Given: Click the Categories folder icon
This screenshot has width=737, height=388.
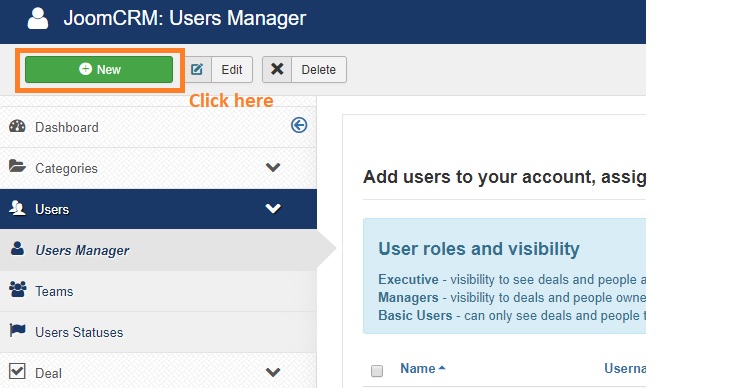Looking at the screenshot, I should 17,166.
